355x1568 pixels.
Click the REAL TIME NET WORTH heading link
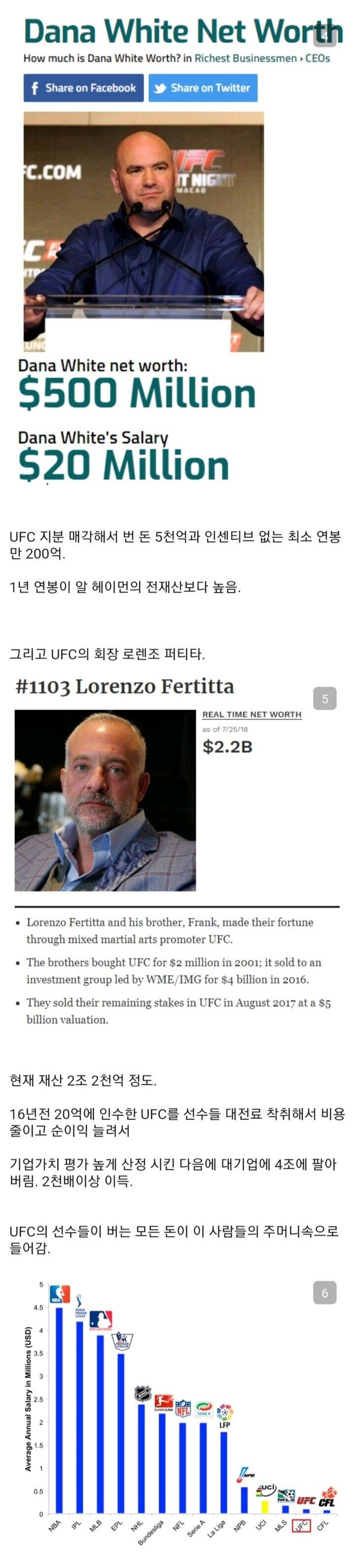click(x=251, y=715)
